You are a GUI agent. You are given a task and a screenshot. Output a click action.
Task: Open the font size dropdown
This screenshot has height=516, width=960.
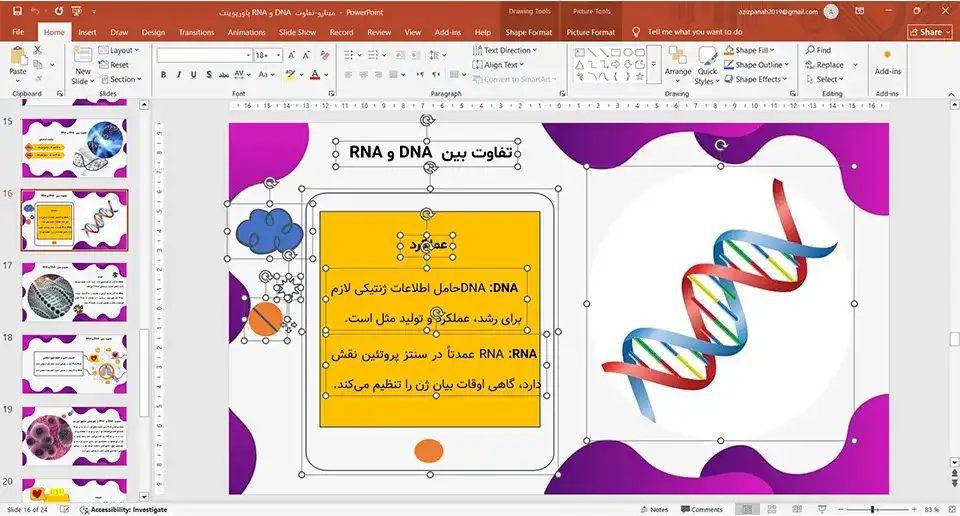[279, 55]
